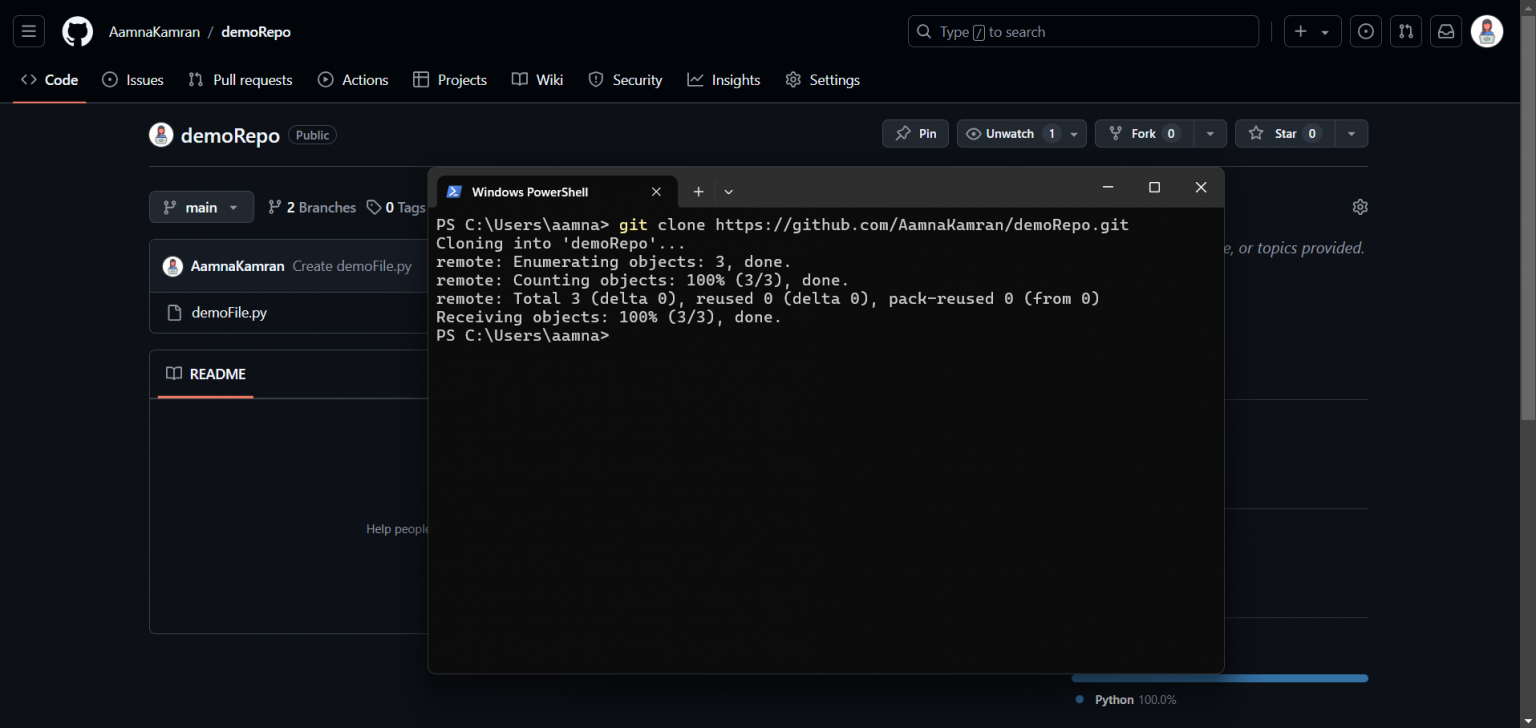Click the user profile avatar
This screenshot has width=1536, height=728.
(1486, 32)
